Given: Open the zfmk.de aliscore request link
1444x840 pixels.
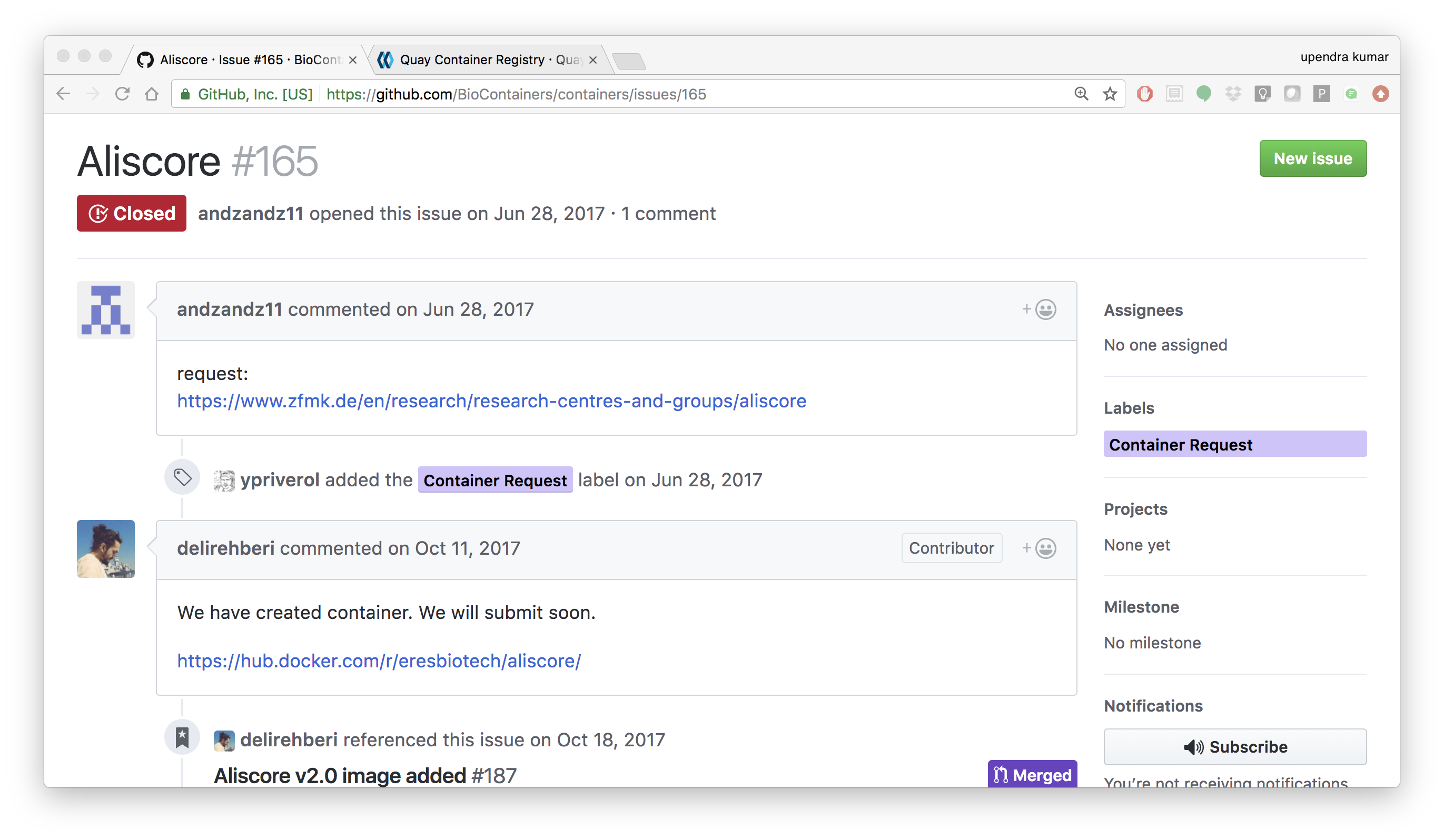Looking at the screenshot, I should click(x=492, y=402).
